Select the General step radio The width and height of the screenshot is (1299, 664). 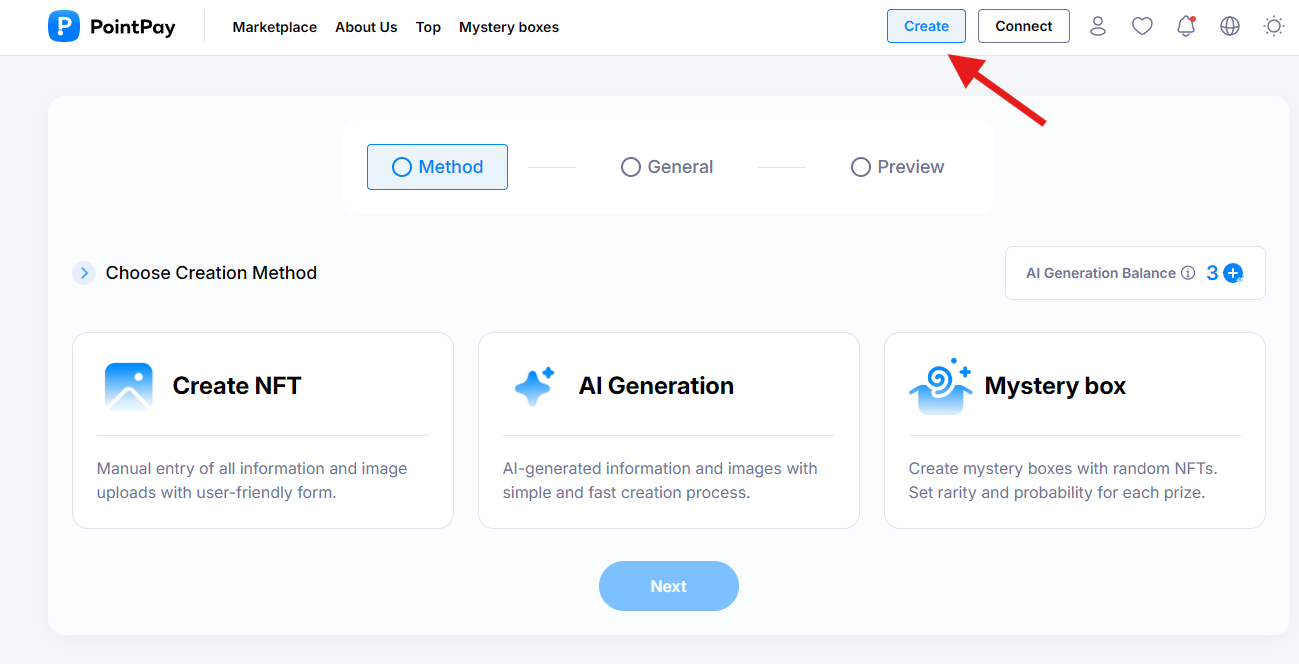[x=631, y=167]
